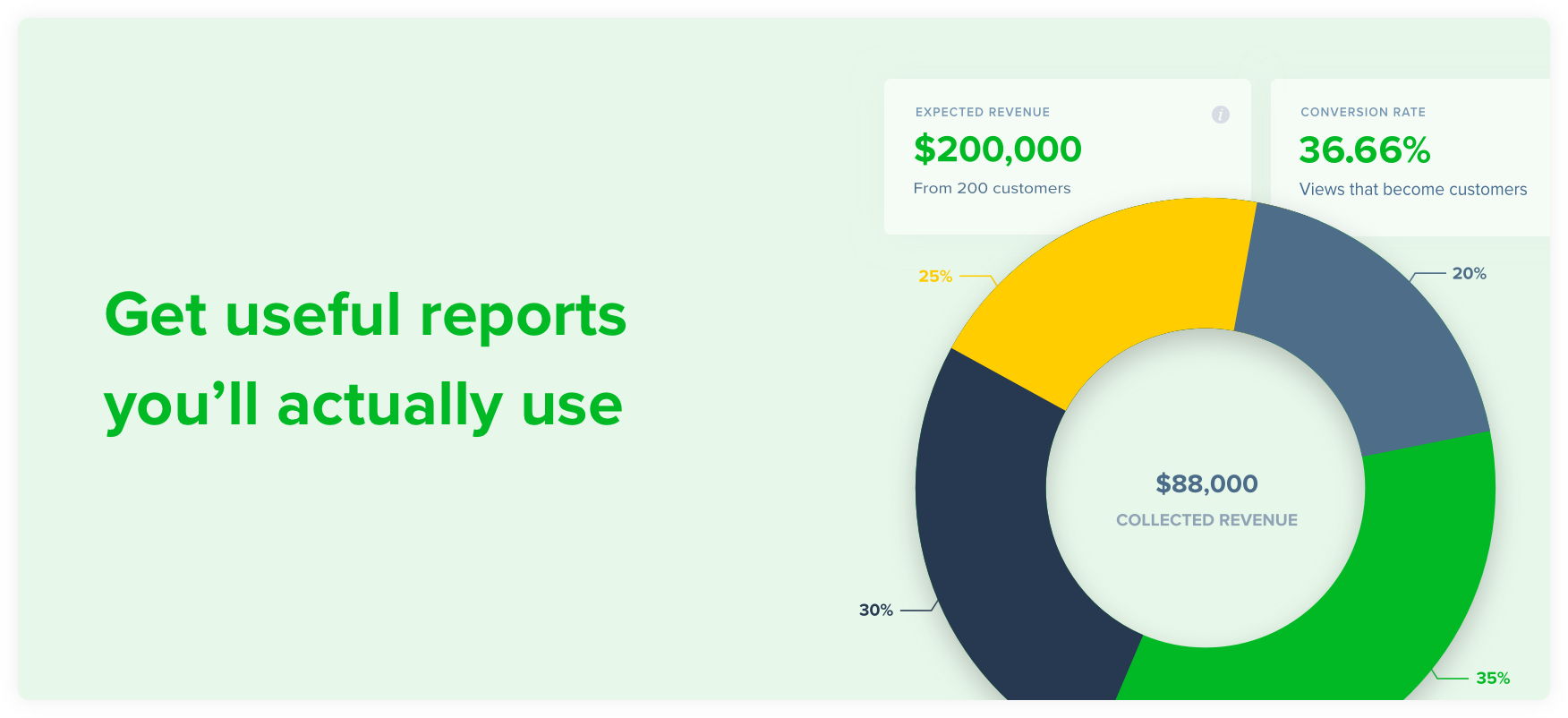Click the info icon on Expected Revenue card
The image size is (1568, 718).
tap(1220, 115)
